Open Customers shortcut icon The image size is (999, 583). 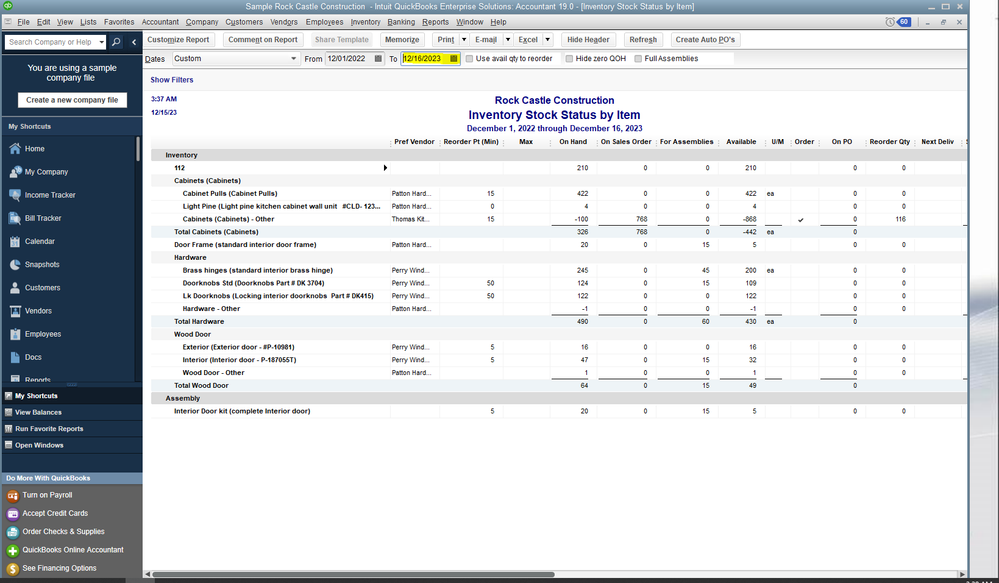(15, 288)
